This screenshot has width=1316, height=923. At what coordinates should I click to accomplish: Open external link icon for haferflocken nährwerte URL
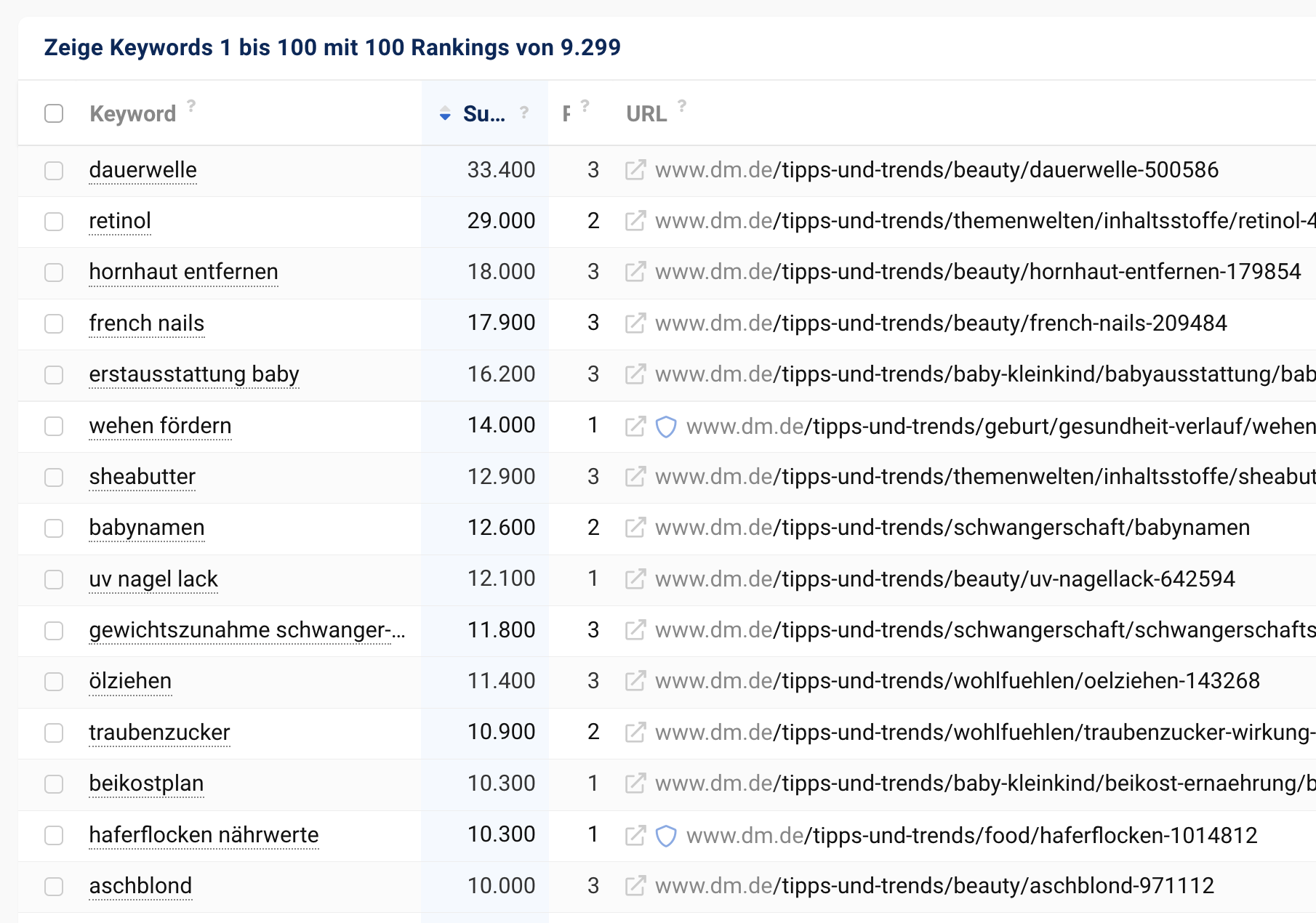pos(635,836)
